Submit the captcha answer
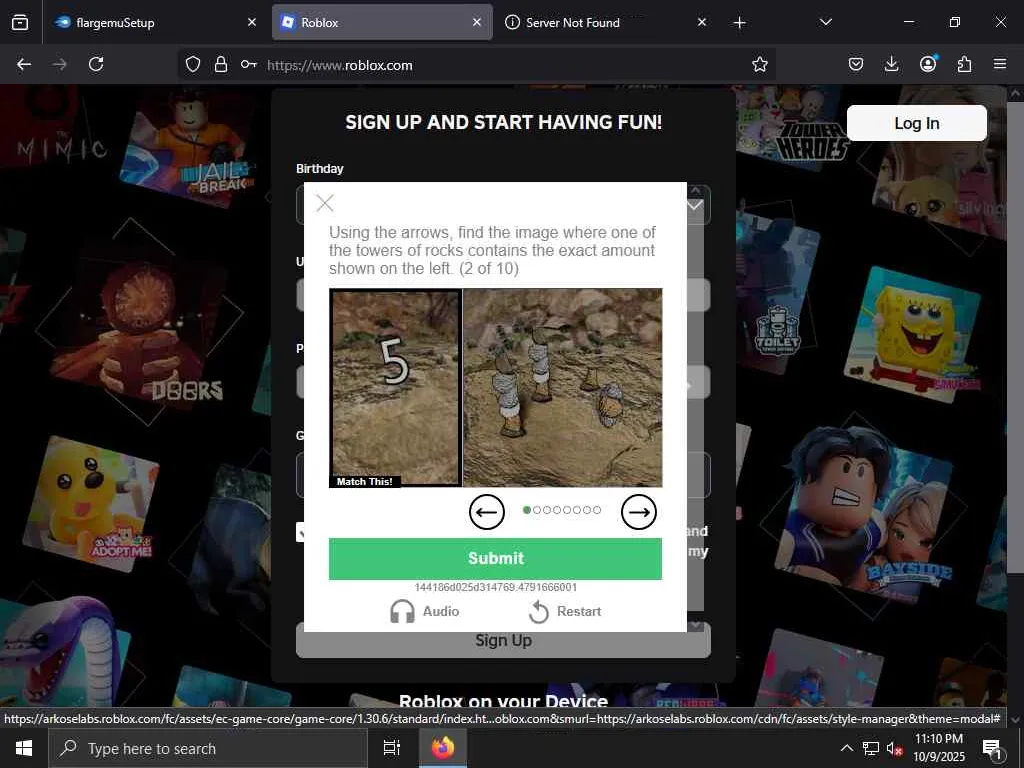Screen dimensions: 1024x768 click(x=495, y=558)
